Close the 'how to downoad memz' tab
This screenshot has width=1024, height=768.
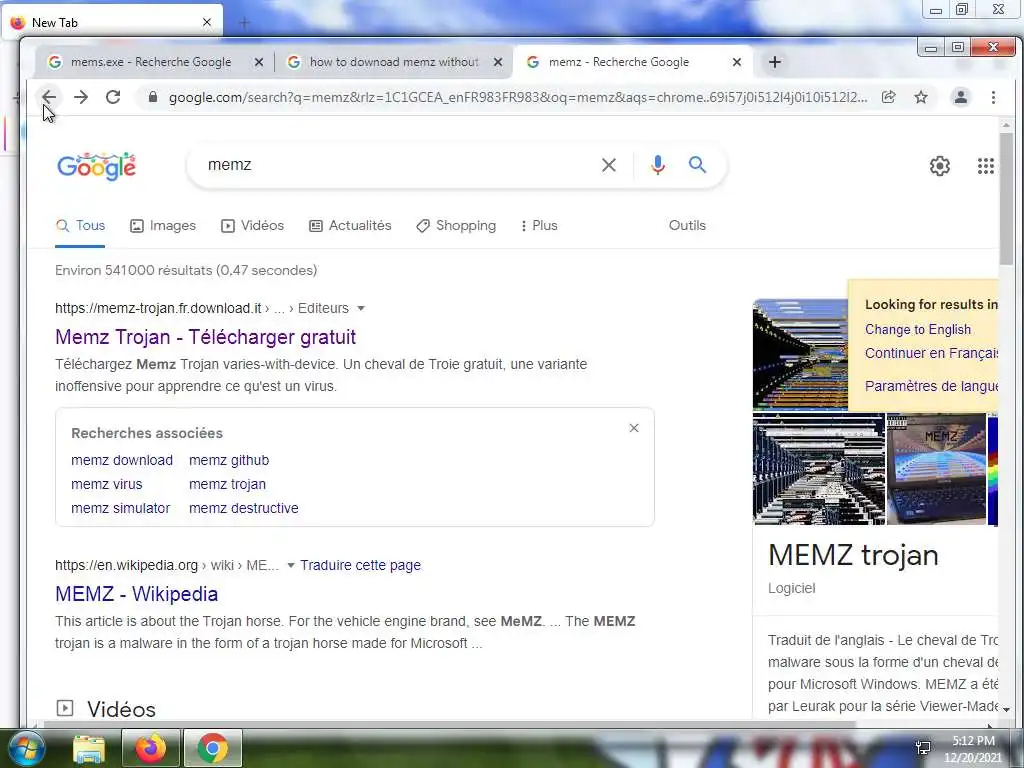tap(498, 62)
